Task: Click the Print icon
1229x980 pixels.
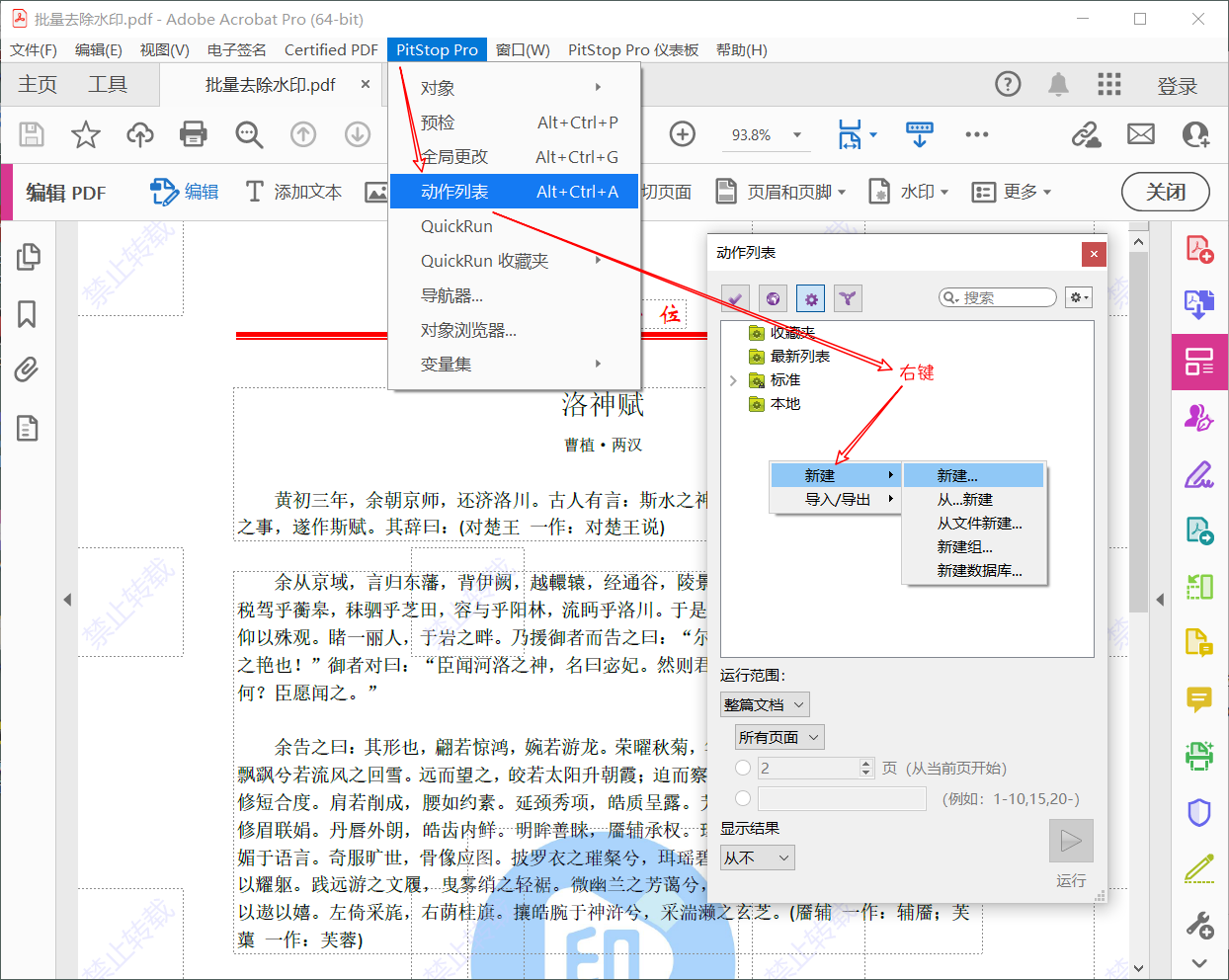Action: click(194, 134)
